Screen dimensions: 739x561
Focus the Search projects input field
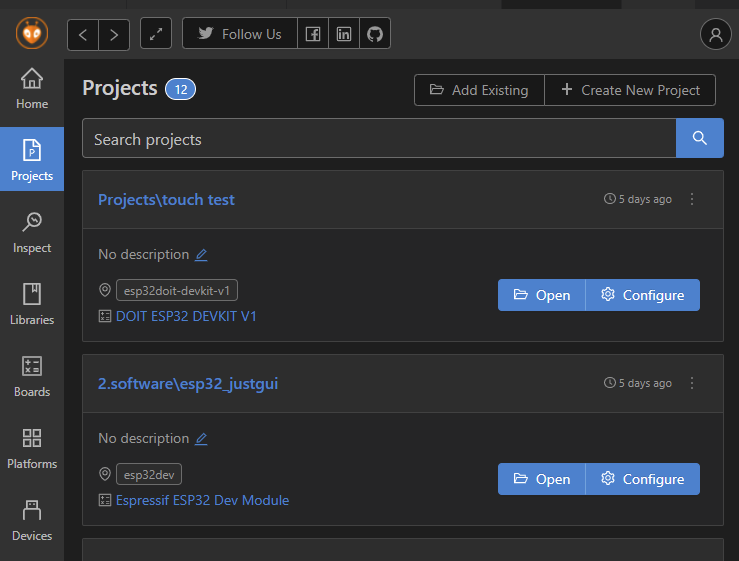point(379,139)
